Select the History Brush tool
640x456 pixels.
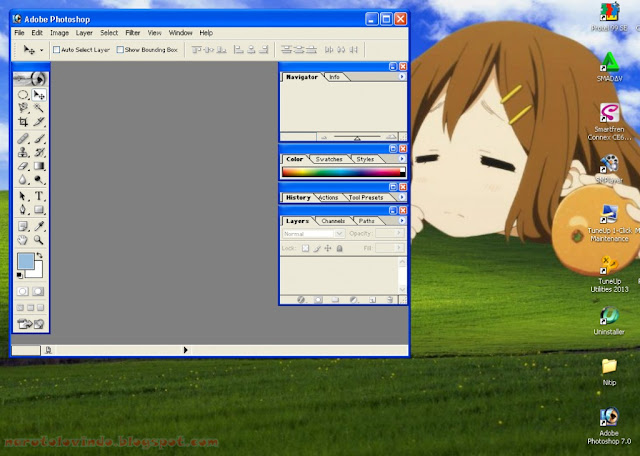point(39,152)
